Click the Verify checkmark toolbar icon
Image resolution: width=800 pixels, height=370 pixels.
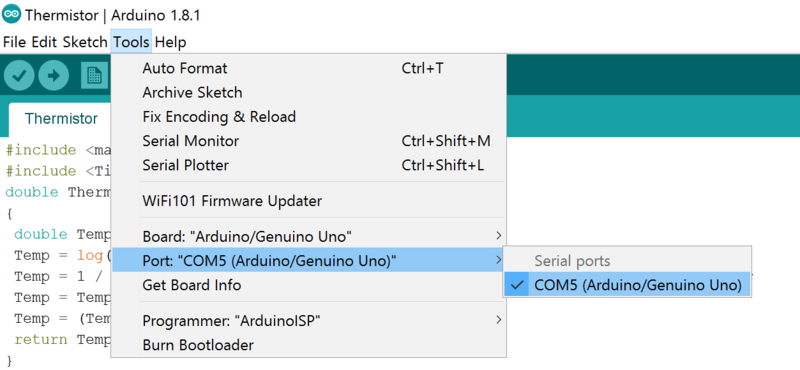[19, 76]
